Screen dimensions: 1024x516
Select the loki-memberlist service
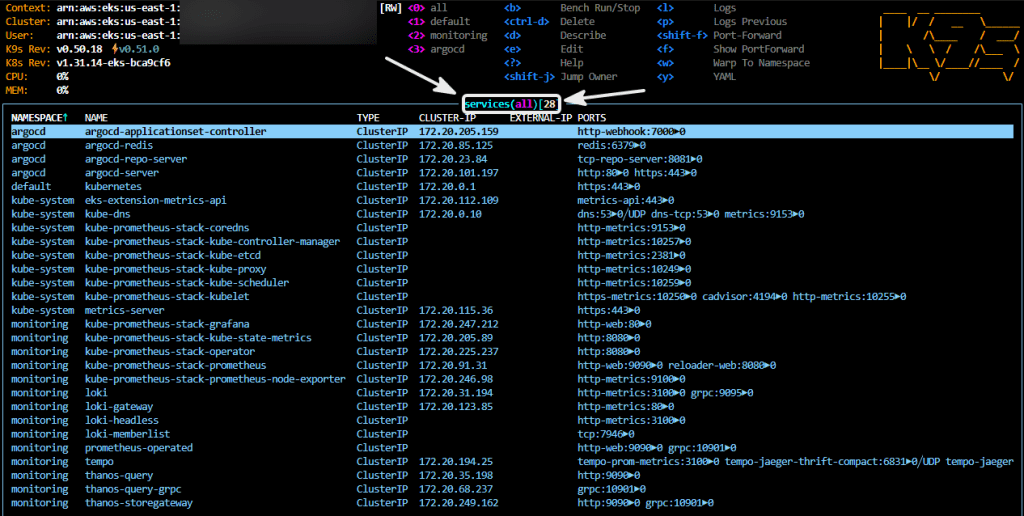(x=127, y=433)
